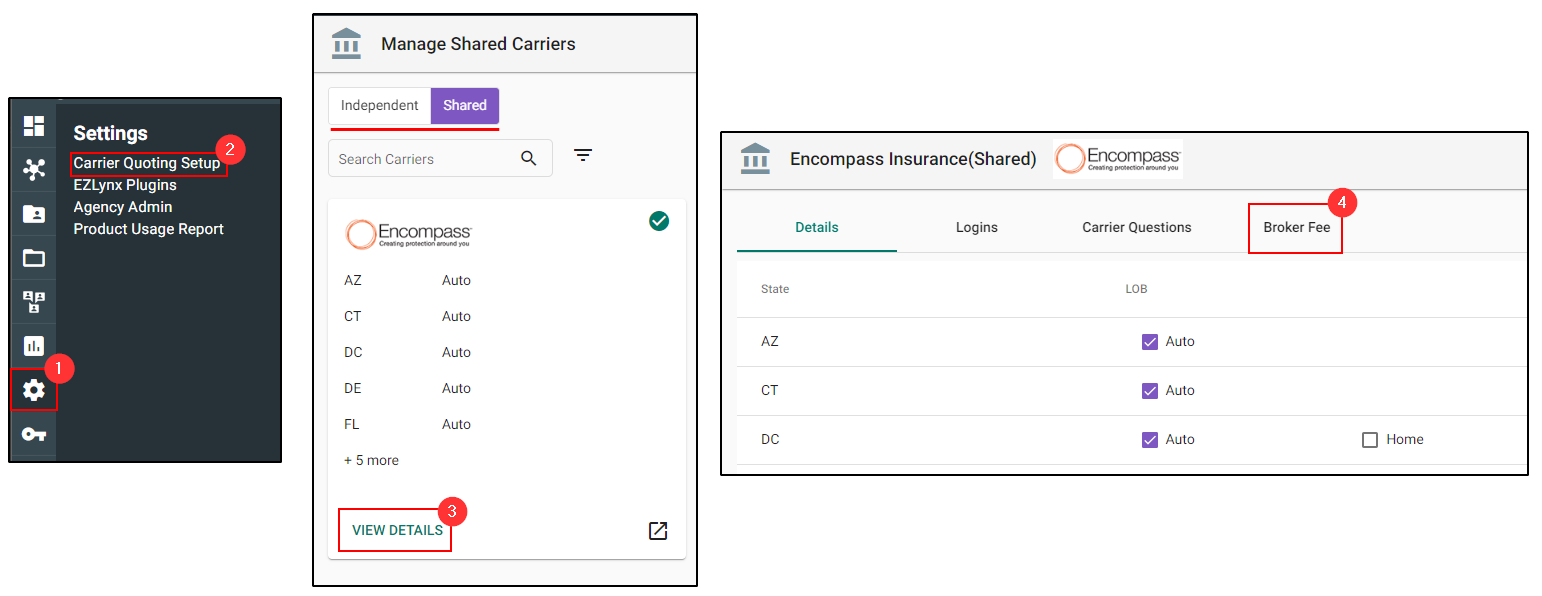1542x596 pixels.
Task: Enable the DC Home checkbox
Action: coord(1370,439)
